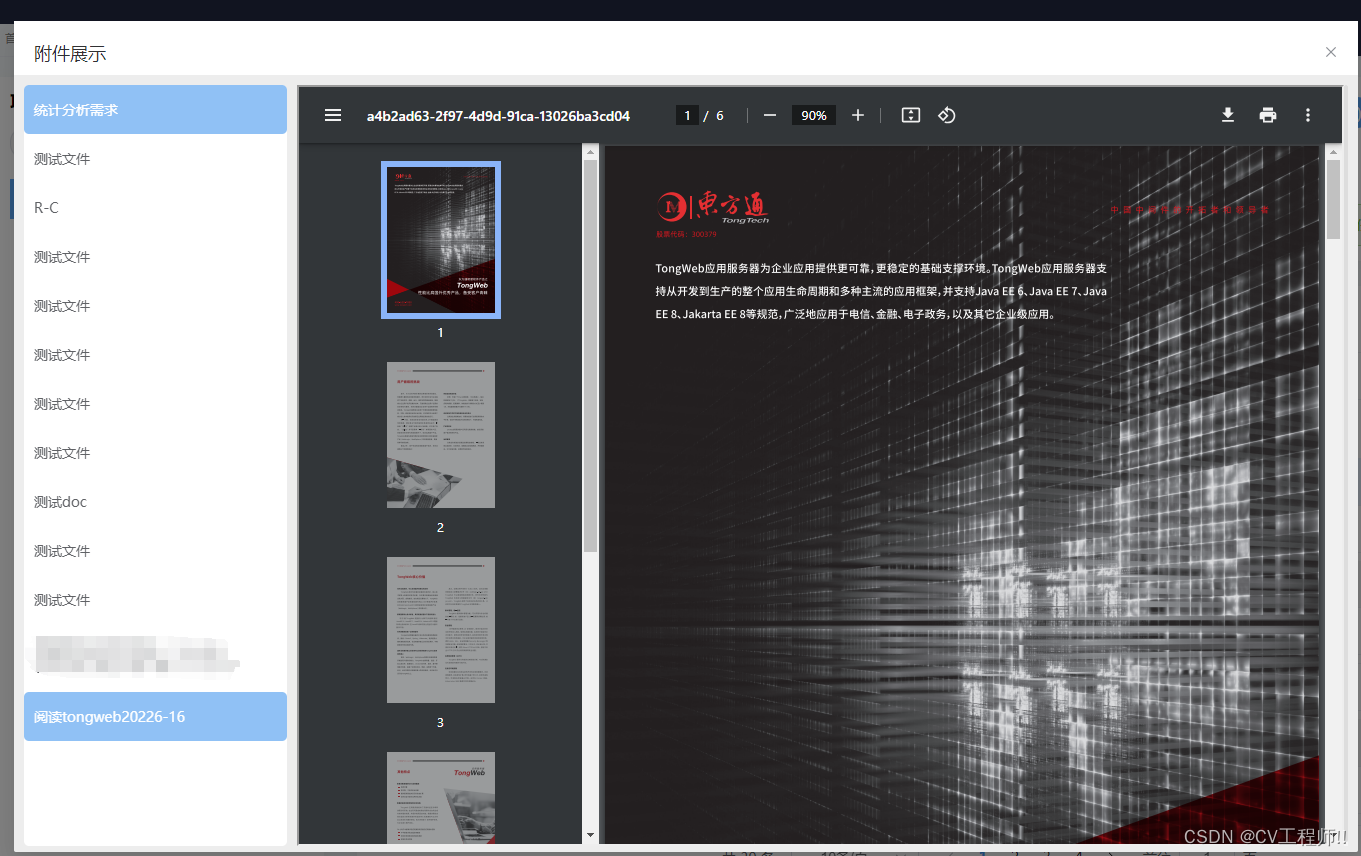The height and width of the screenshot is (856, 1361).
Task: Click the TongWeb应用服务器 intro paragraph
Action: tap(881, 291)
